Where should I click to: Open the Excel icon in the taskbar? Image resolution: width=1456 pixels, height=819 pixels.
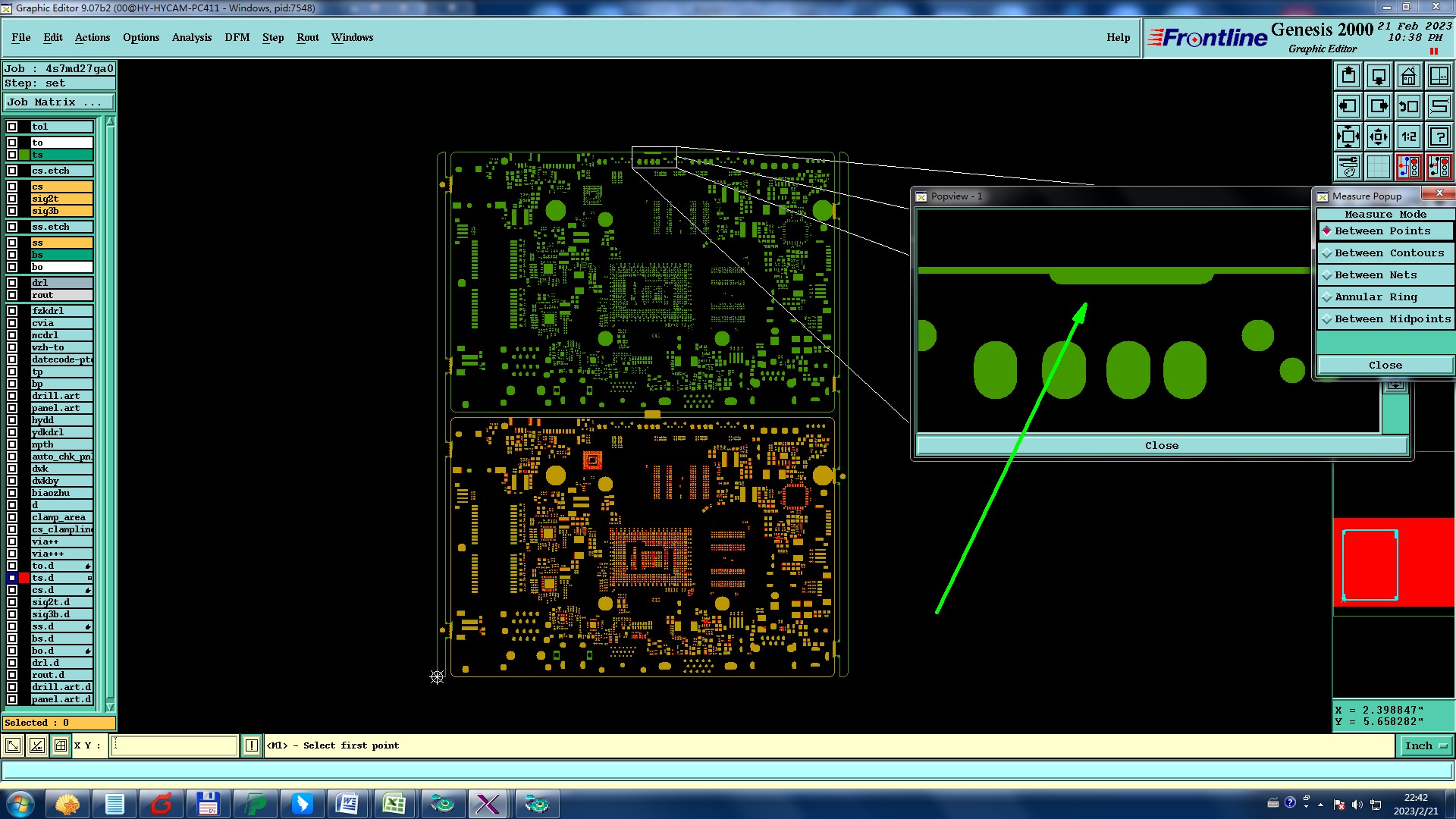click(x=394, y=804)
